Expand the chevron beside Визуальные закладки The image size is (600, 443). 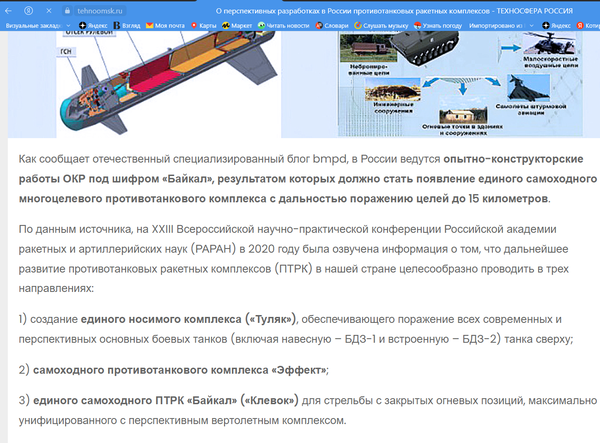click(68, 26)
